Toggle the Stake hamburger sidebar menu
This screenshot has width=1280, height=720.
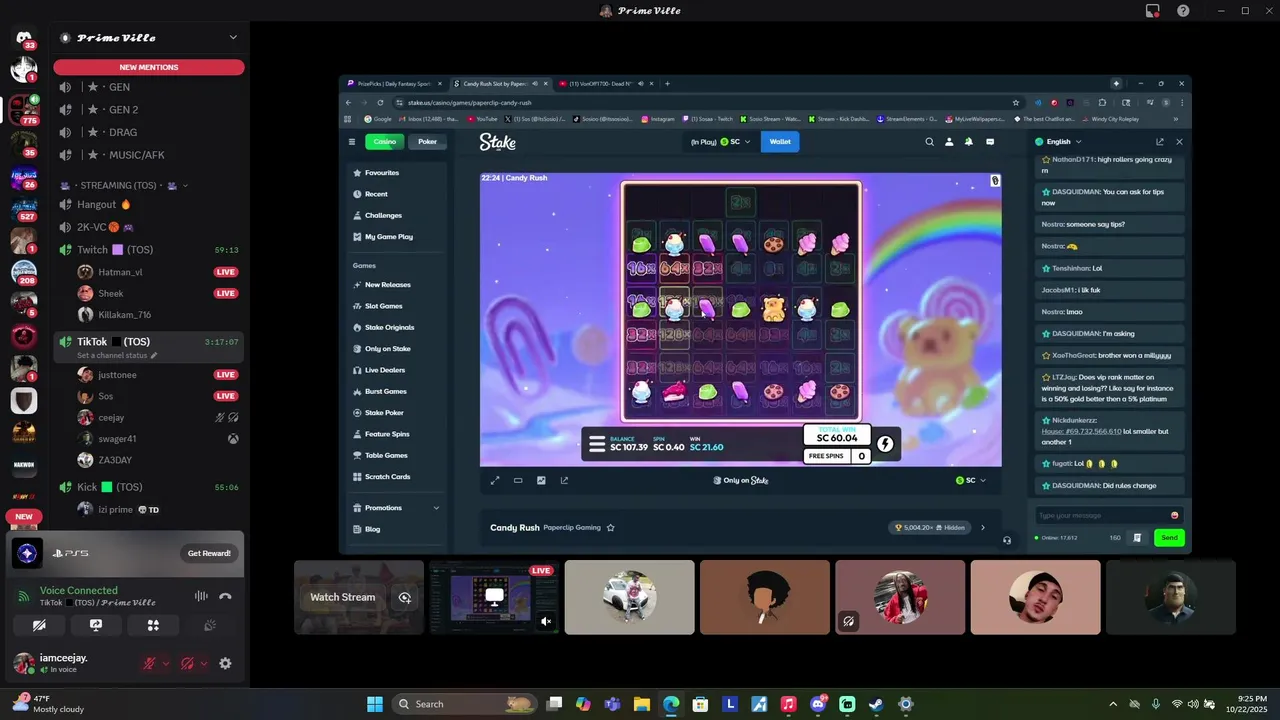[352, 142]
